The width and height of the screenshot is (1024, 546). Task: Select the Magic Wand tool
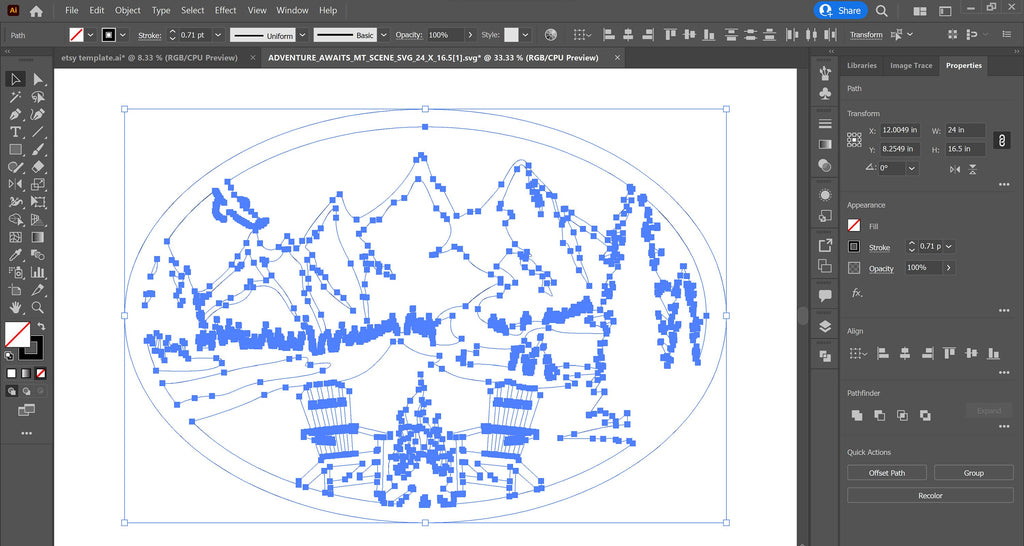[x=15, y=97]
